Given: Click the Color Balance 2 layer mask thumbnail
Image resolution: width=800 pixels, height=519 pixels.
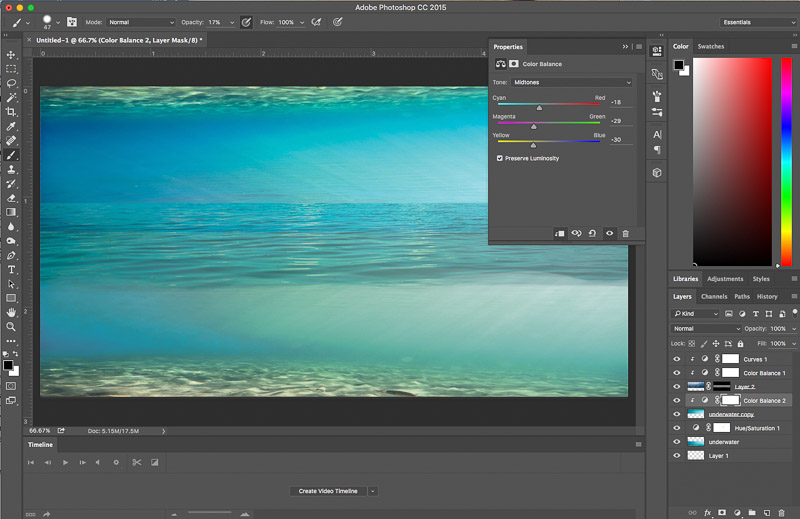Looking at the screenshot, I should coord(730,400).
